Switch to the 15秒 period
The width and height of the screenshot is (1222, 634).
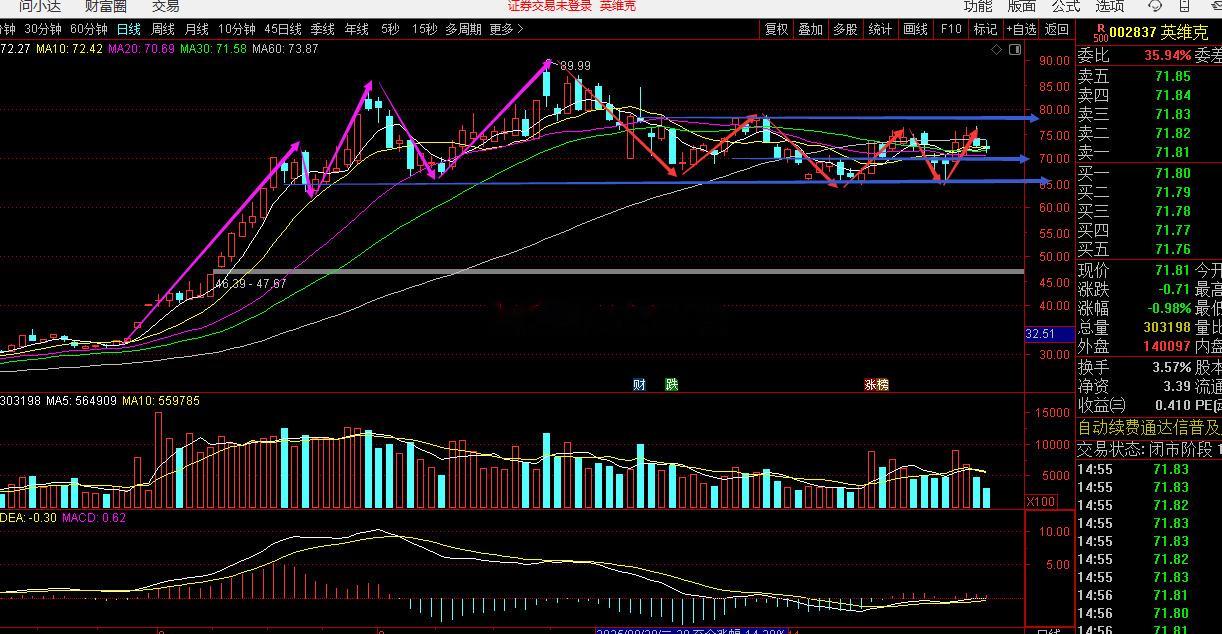click(424, 30)
